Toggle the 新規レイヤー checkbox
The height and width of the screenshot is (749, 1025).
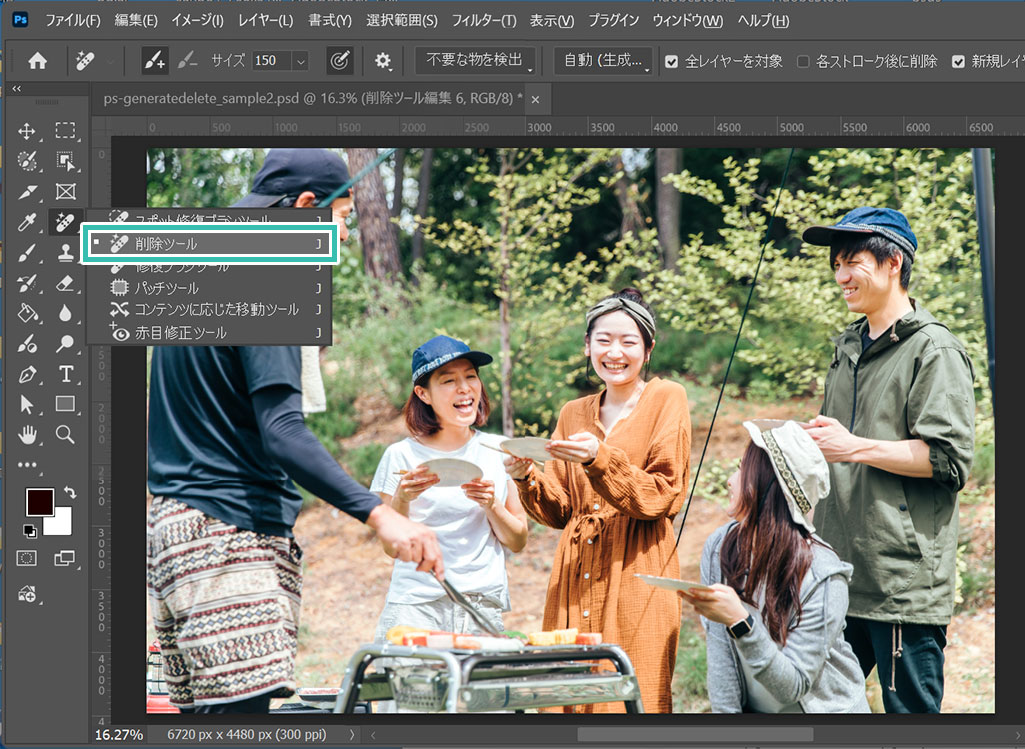958,61
